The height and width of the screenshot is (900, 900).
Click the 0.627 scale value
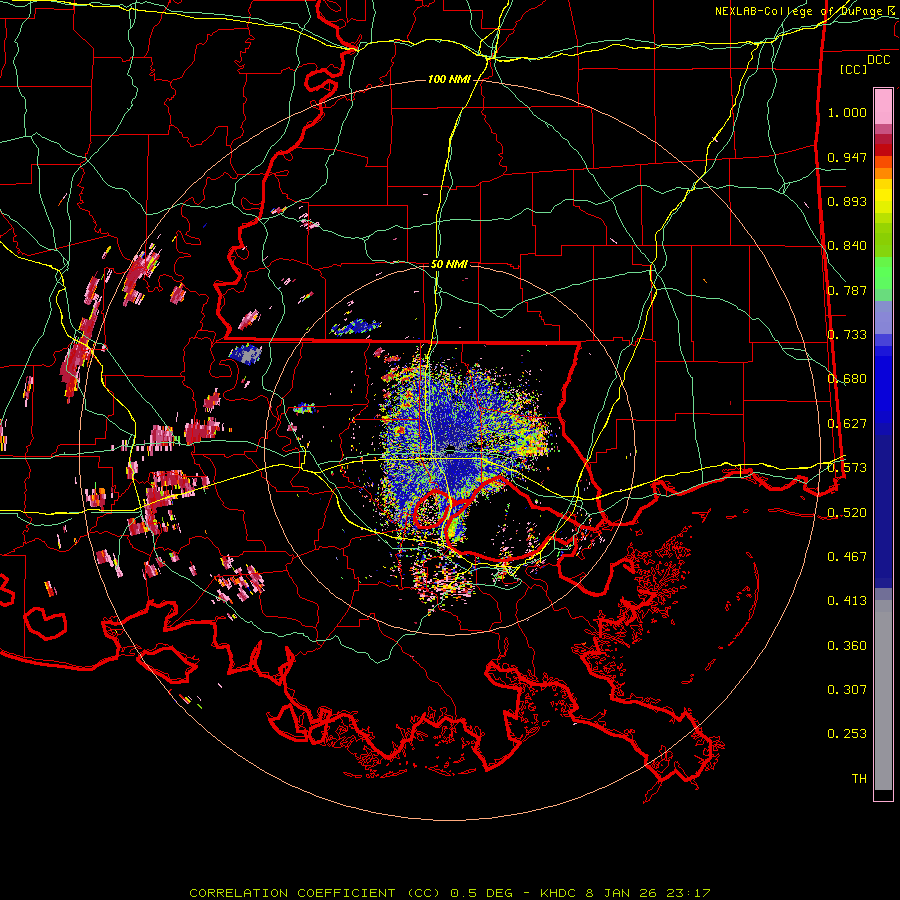847,424
